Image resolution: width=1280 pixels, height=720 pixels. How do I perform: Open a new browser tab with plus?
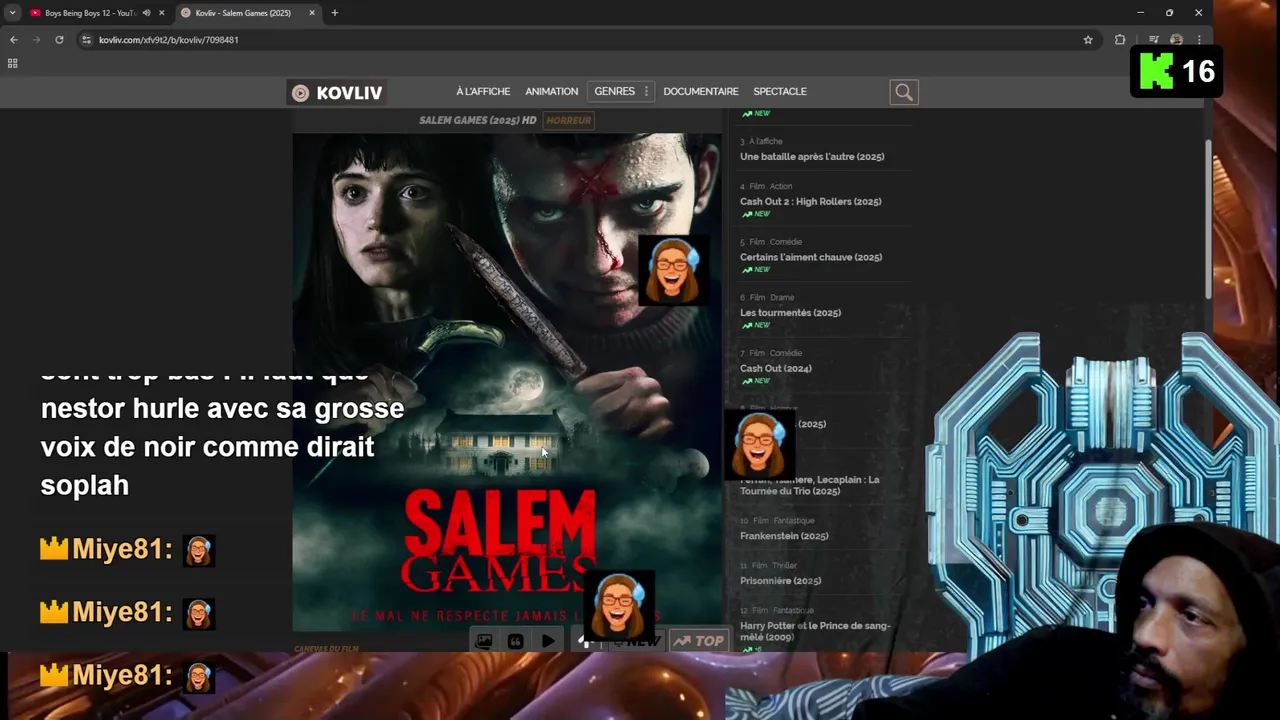pyautogui.click(x=334, y=13)
